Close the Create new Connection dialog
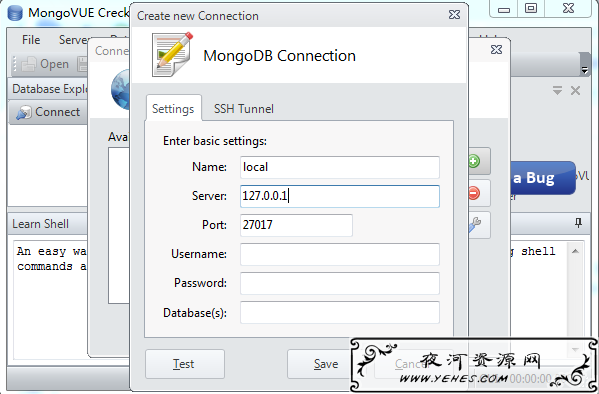 454,15
